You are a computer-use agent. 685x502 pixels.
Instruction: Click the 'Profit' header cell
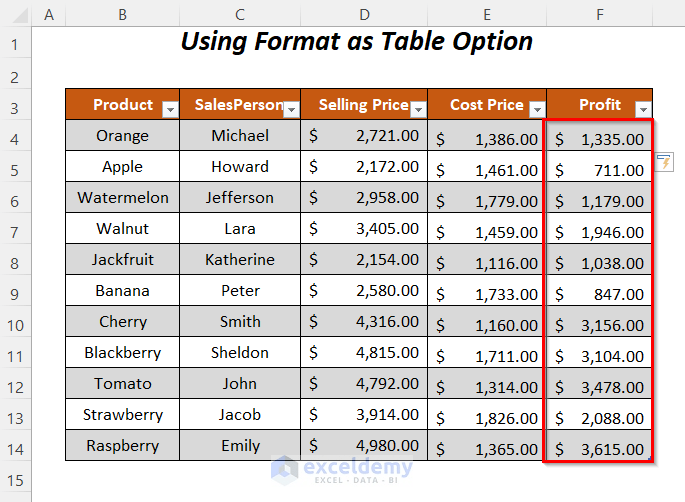pyautogui.click(x=600, y=104)
